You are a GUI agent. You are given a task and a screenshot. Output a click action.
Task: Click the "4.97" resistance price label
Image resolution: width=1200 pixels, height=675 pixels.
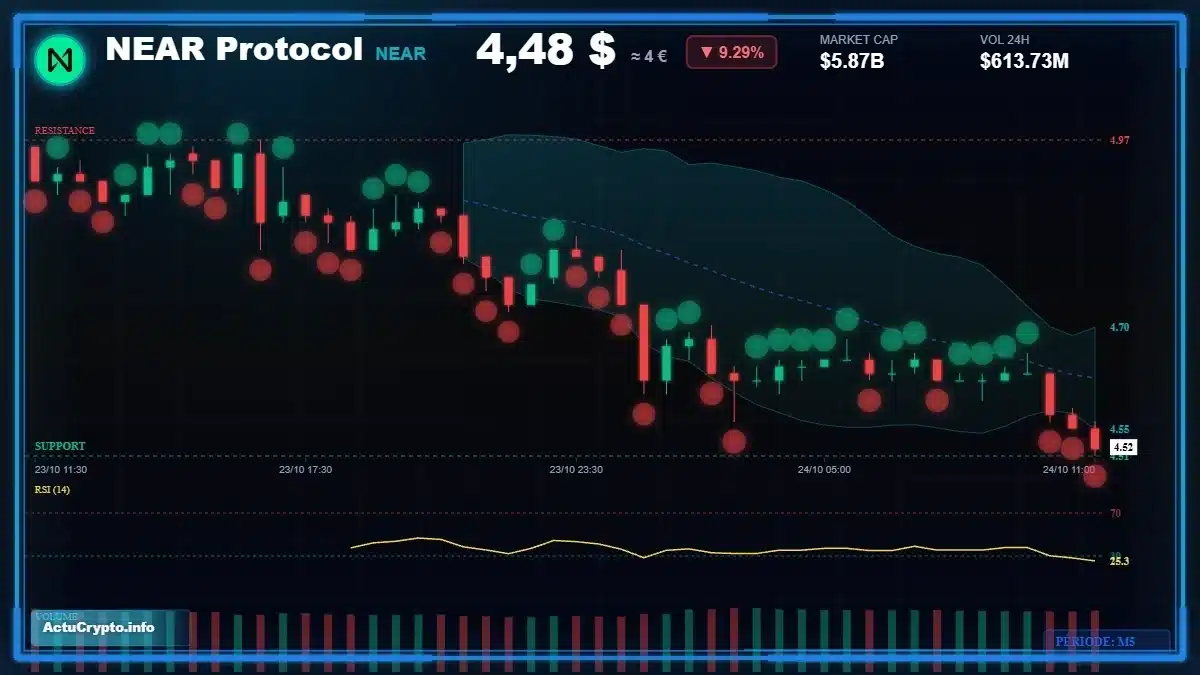click(1120, 140)
